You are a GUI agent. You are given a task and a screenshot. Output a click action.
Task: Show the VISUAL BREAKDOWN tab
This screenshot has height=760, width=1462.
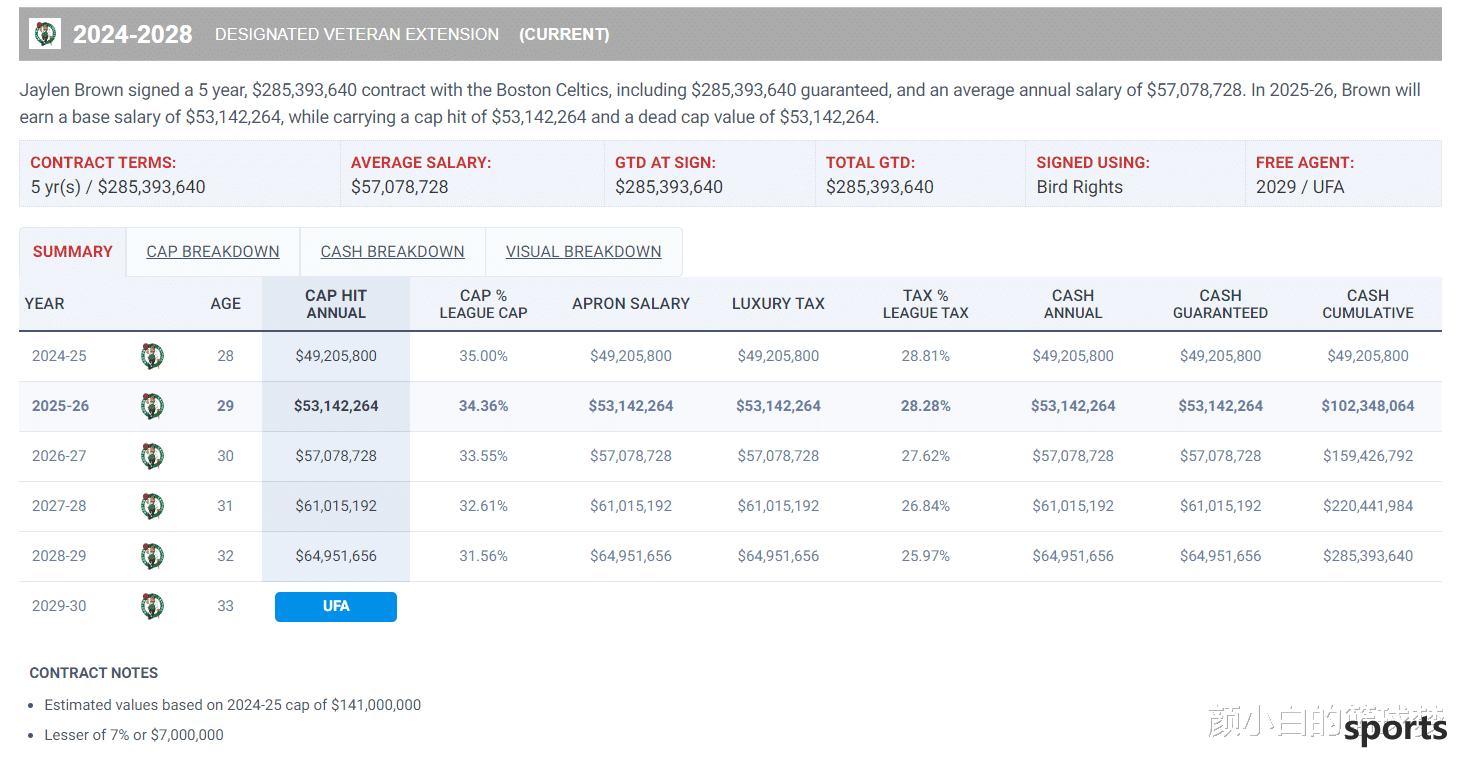point(584,252)
